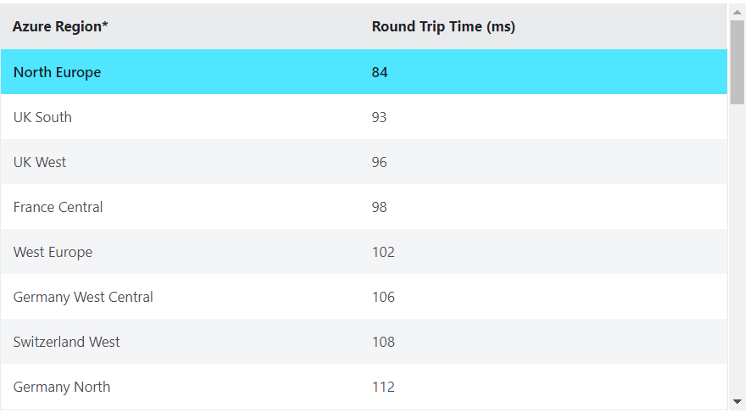Select the Switzerland West row
The height and width of the screenshot is (412, 750).
click(x=364, y=342)
